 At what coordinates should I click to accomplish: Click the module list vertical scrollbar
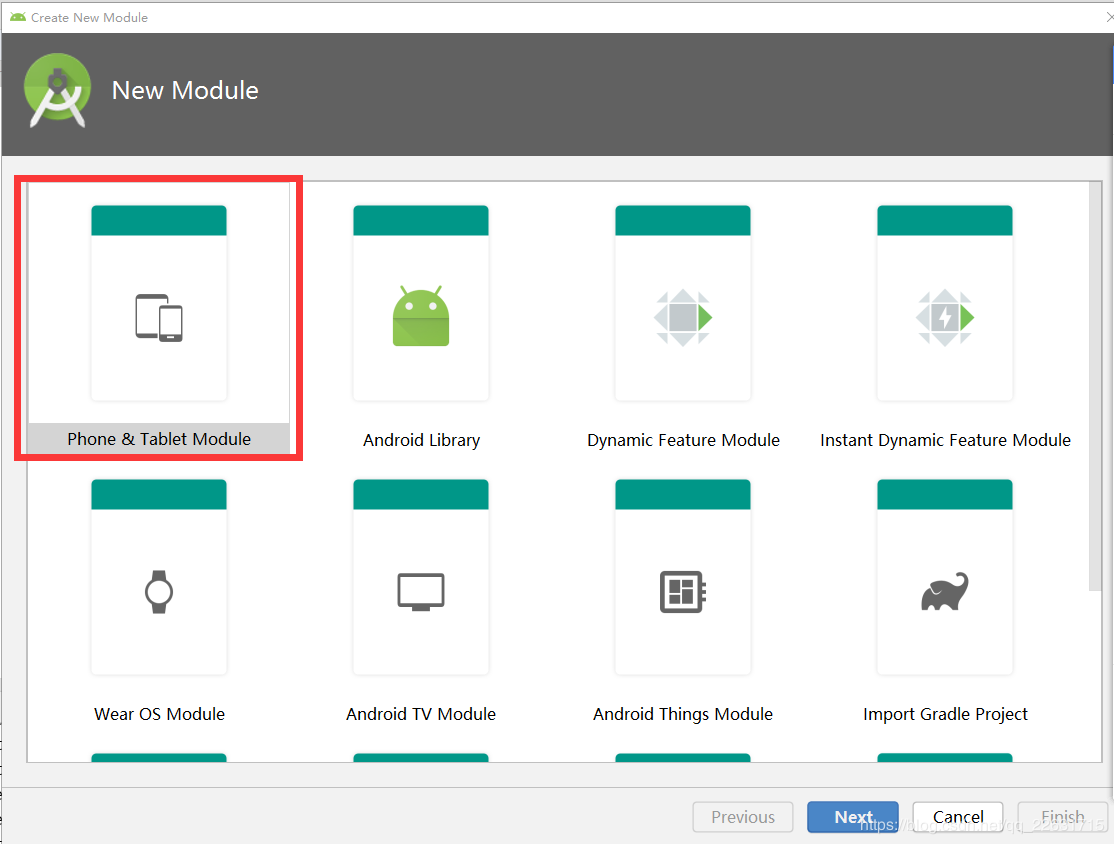click(x=1095, y=387)
